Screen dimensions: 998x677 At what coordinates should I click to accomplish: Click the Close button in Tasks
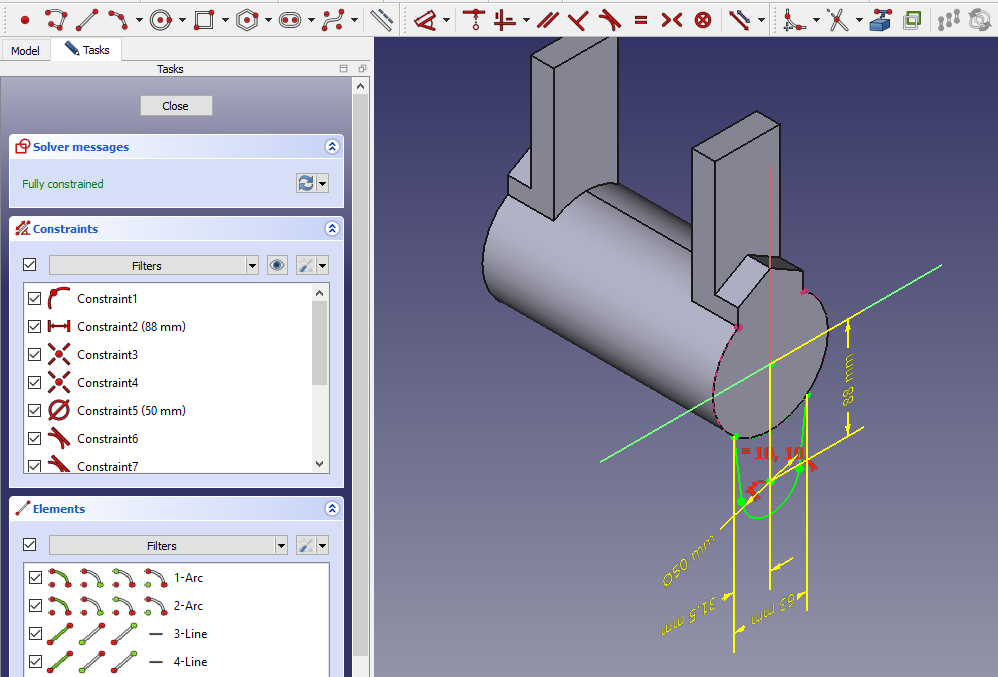(175, 106)
